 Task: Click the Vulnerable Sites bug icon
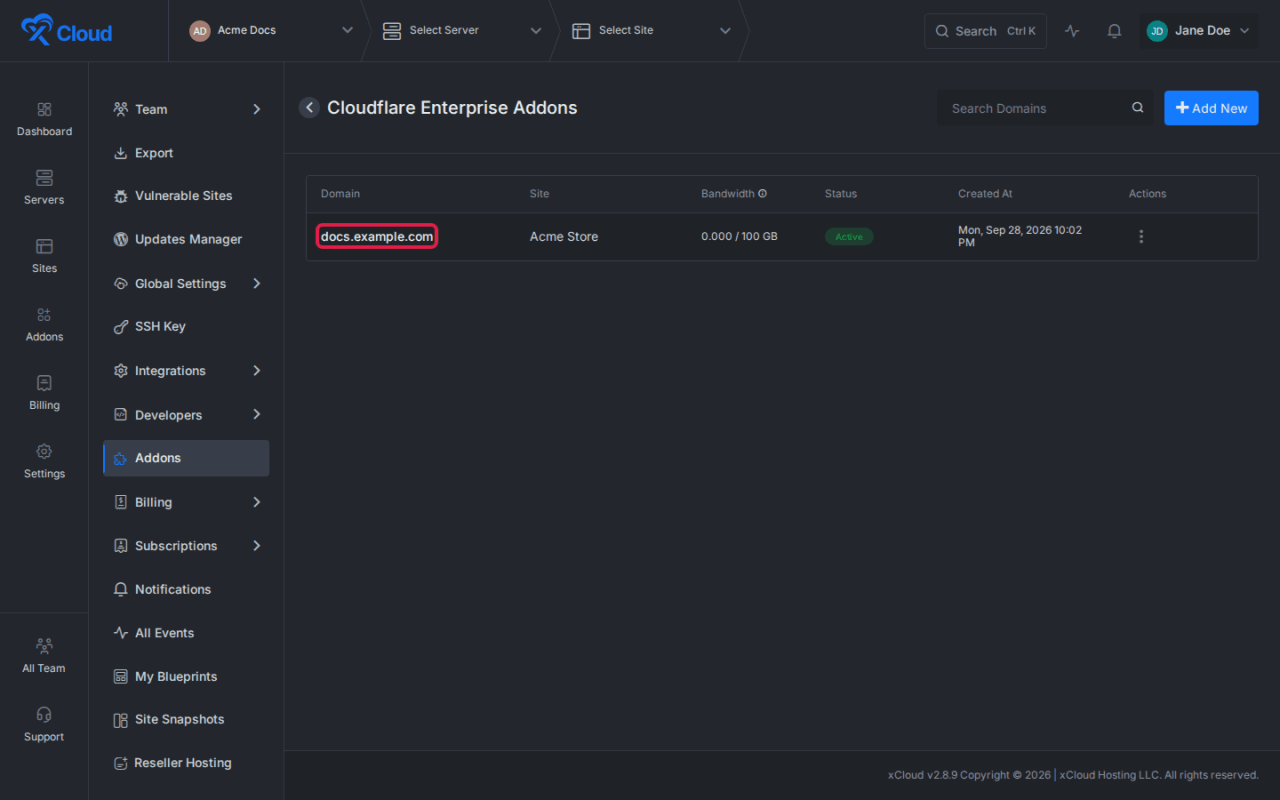121,196
